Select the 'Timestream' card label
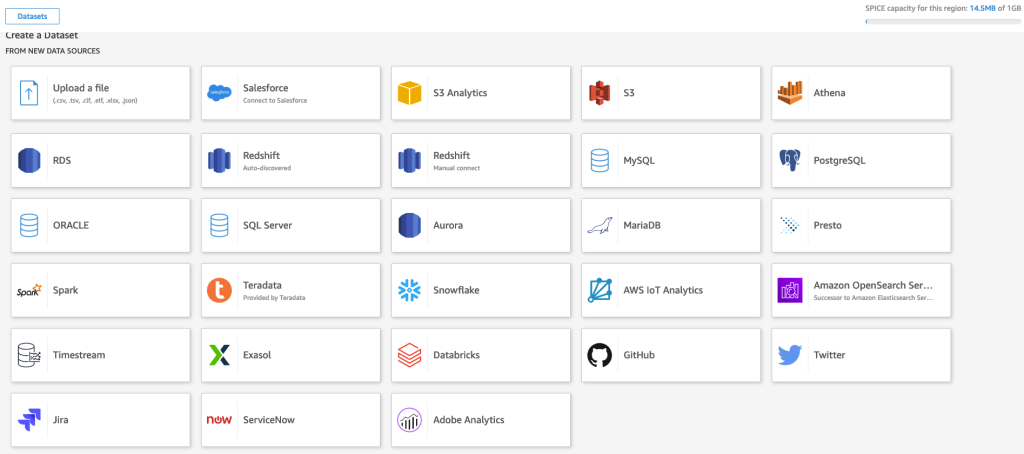This screenshot has height=454, width=1024. coord(79,355)
